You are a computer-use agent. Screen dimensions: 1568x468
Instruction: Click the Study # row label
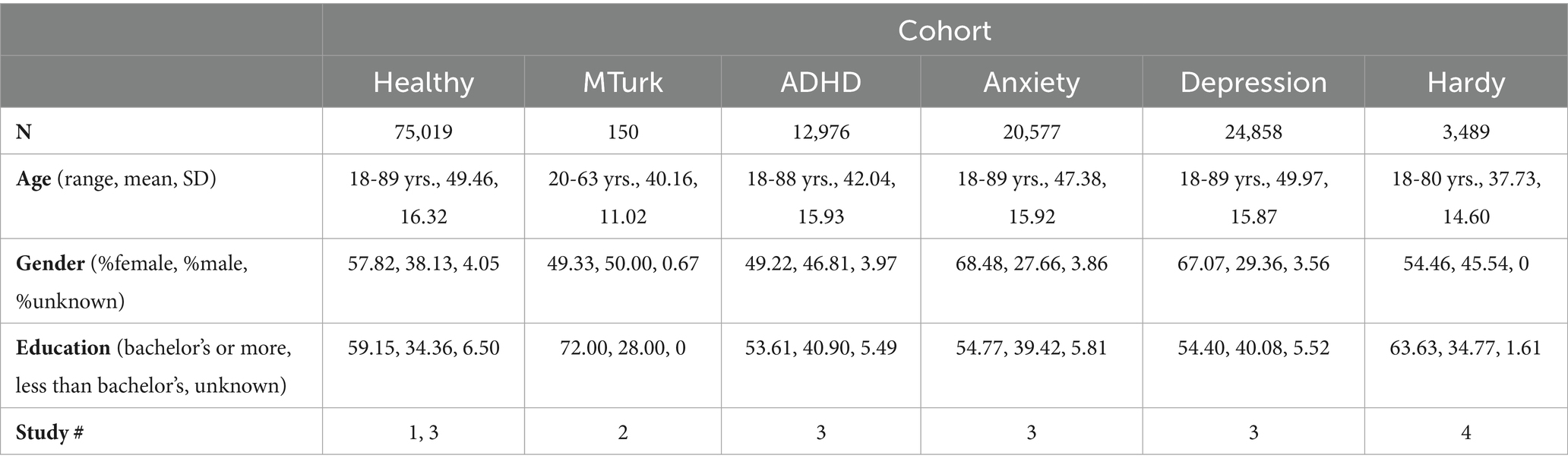(49, 432)
